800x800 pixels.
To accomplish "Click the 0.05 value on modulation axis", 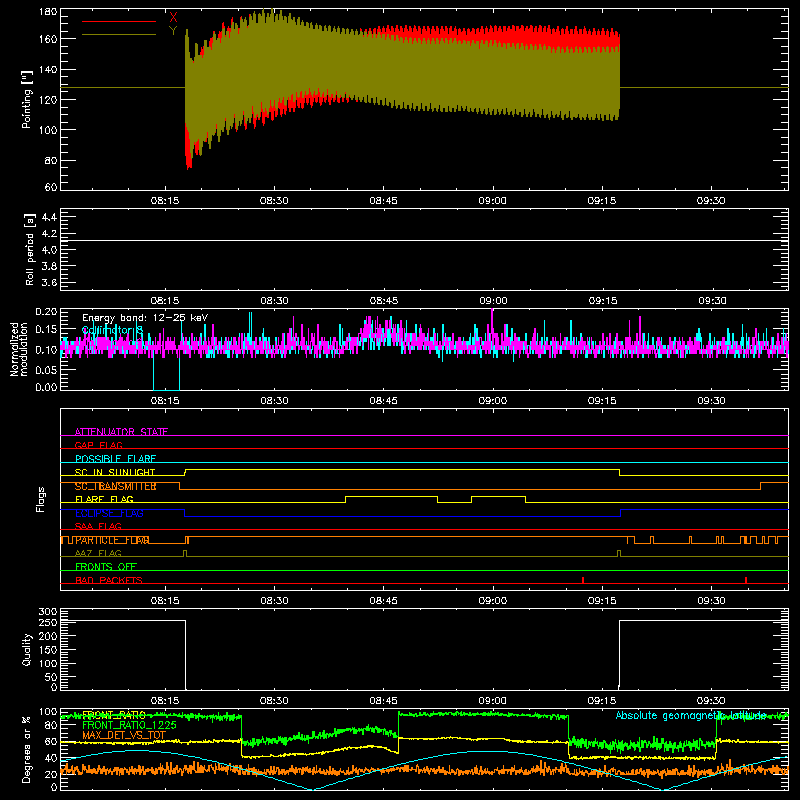I will [x=46, y=369].
